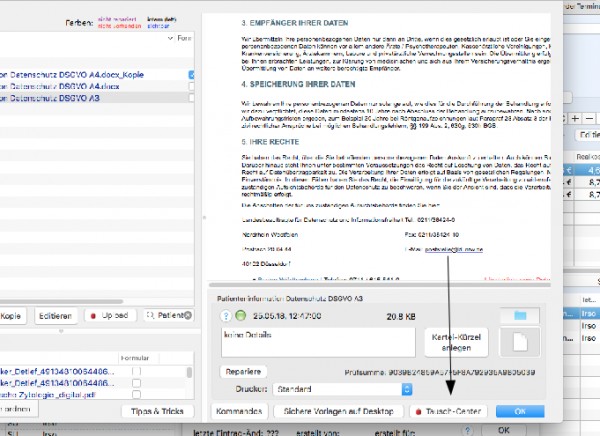This screenshot has width=600, height=436.
Task: Click into the keine Details text field
Action: coord(318,342)
